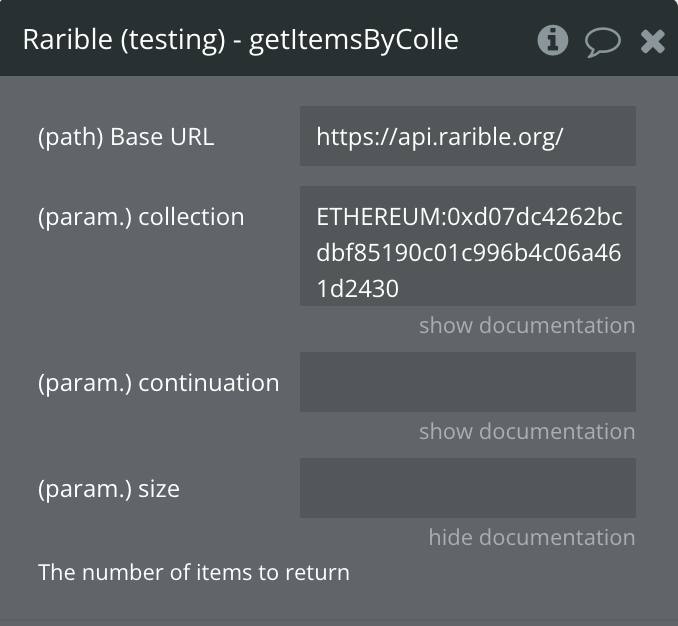The width and height of the screenshot is (678, 626).
Task: Hide documentation for size parameter
Action: click(532, 537)
